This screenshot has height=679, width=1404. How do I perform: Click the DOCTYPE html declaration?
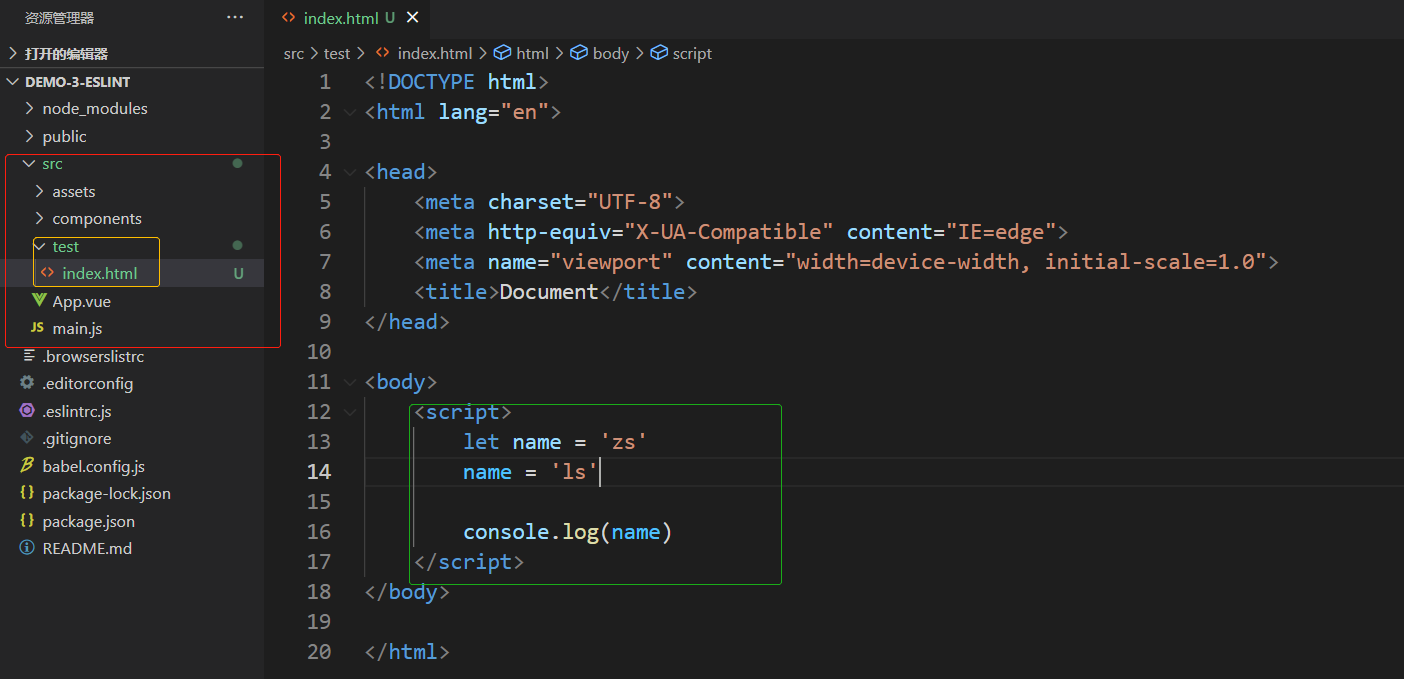click(457, 82)
